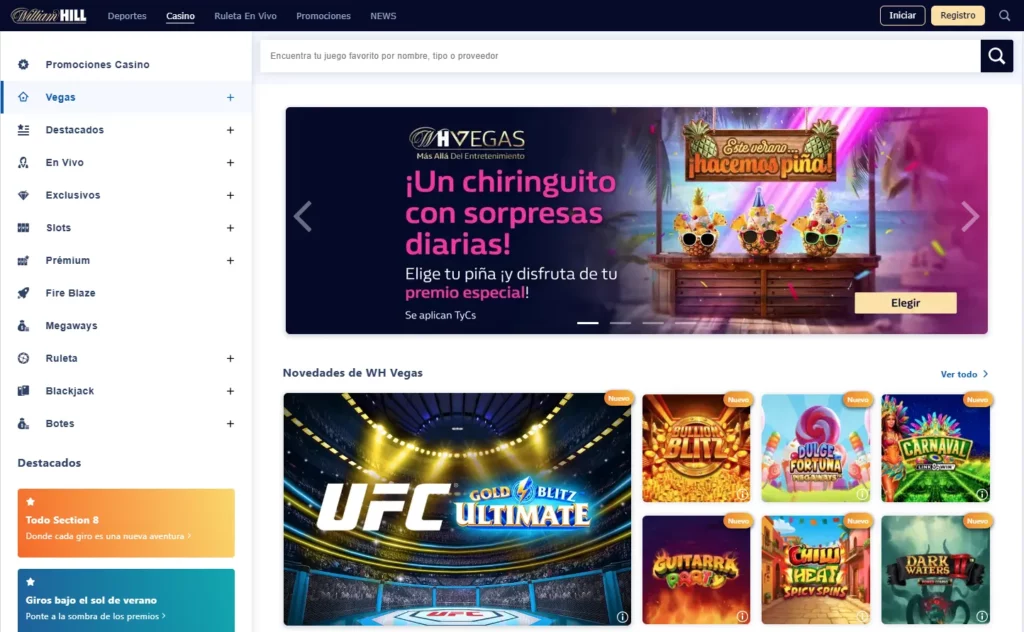Open info icon on Dark Waters tile

(982, 616)
